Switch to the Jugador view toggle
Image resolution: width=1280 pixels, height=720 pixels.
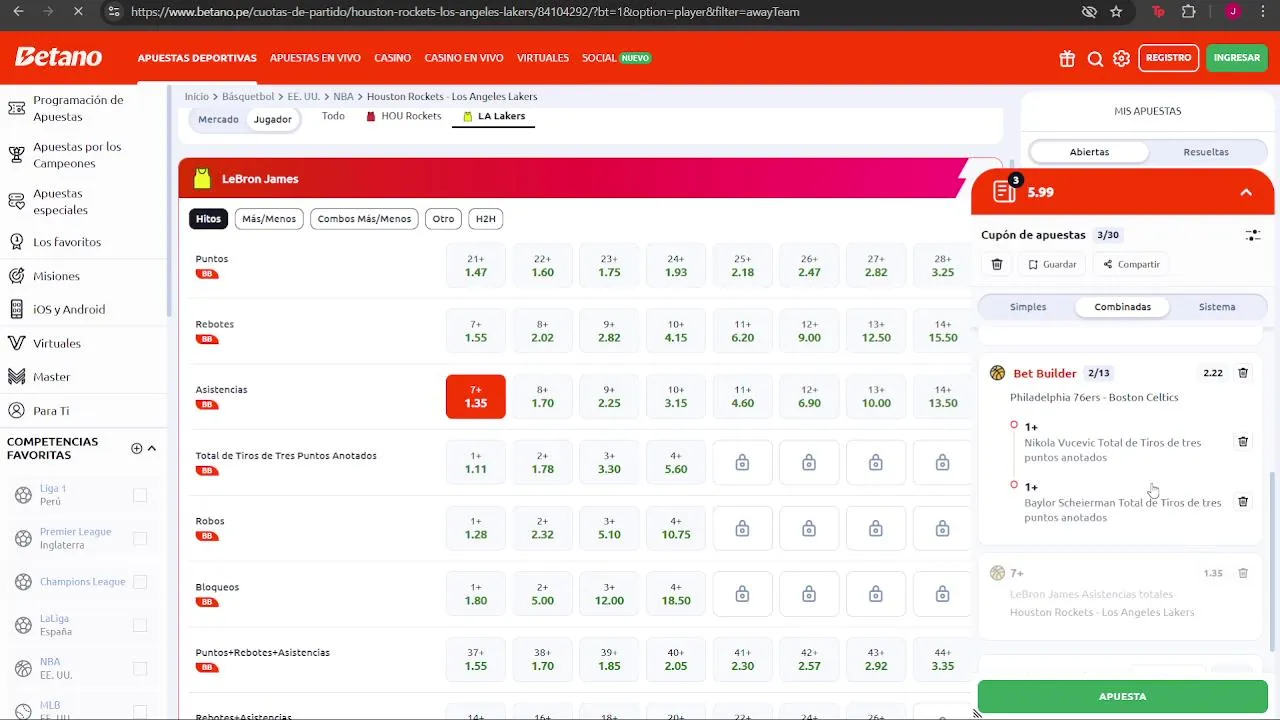click(272, 119)
